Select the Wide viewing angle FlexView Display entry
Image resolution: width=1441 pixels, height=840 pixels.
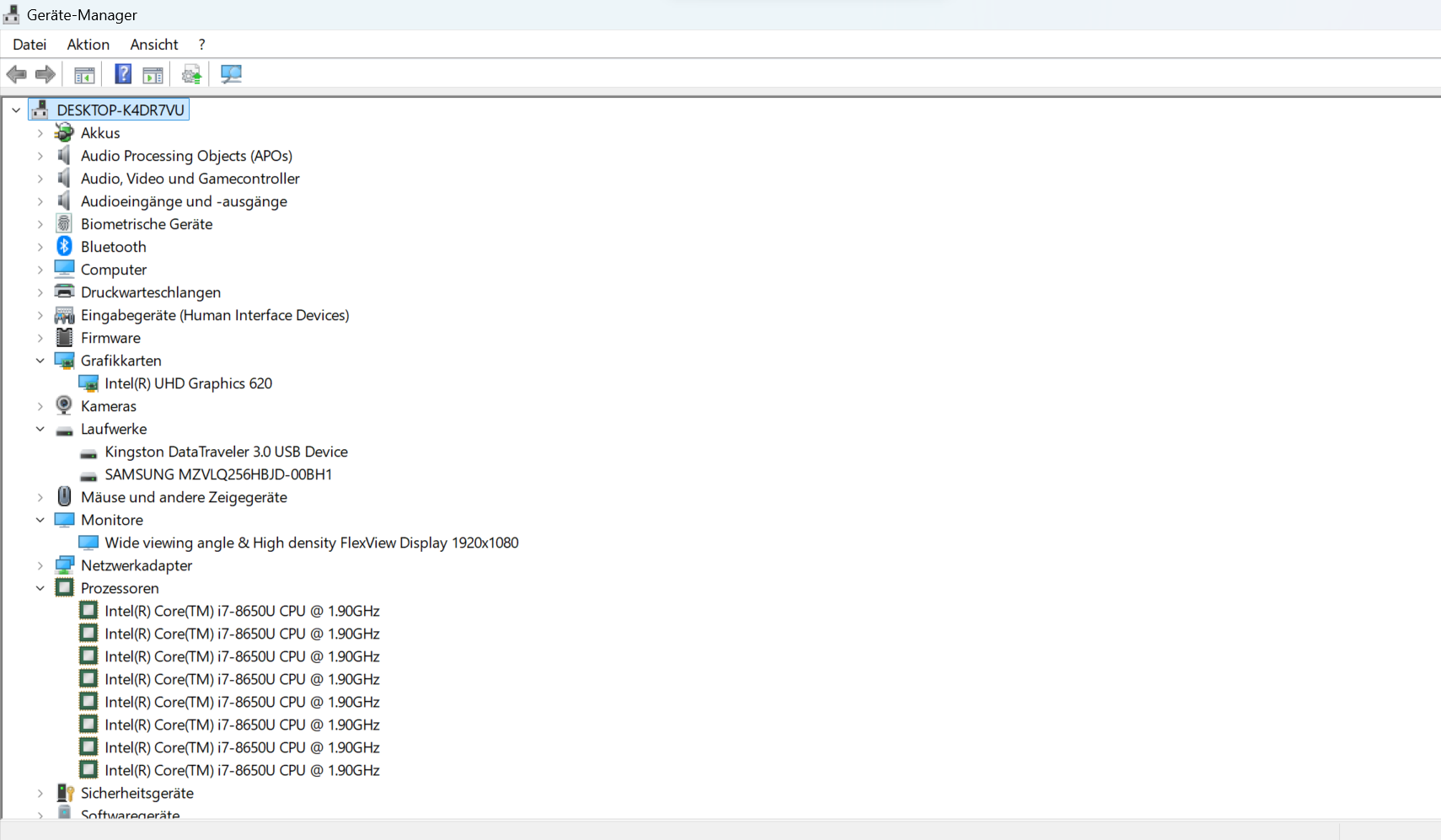point(311,542)
